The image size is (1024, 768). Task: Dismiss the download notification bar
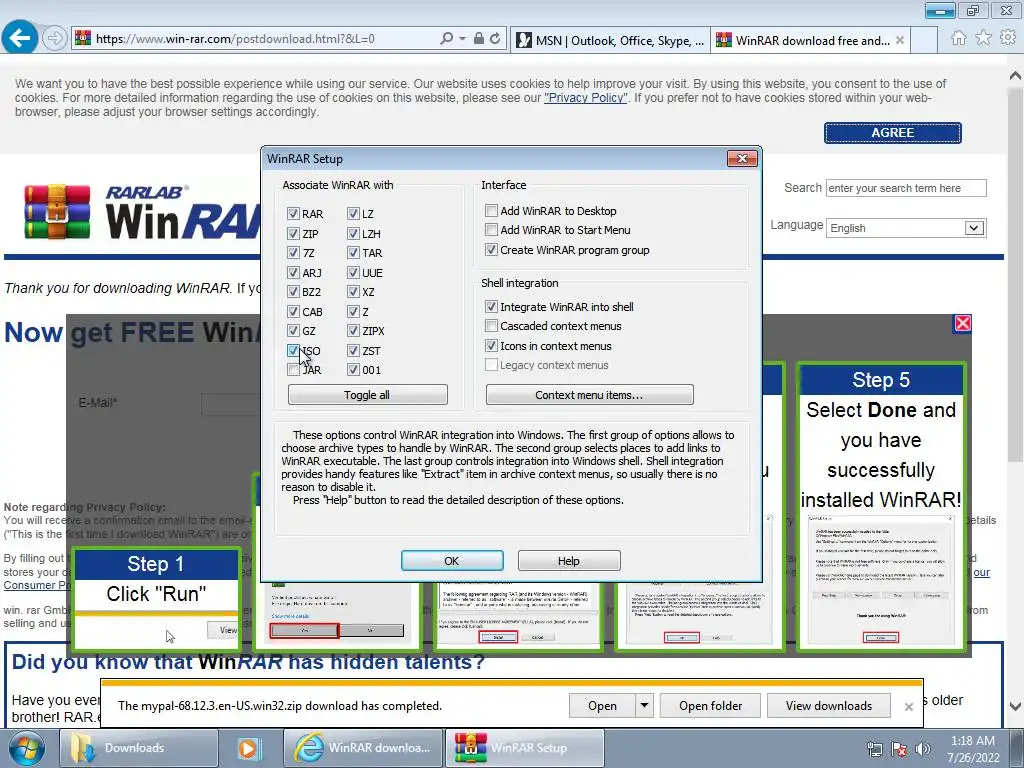tap(908, 707)
